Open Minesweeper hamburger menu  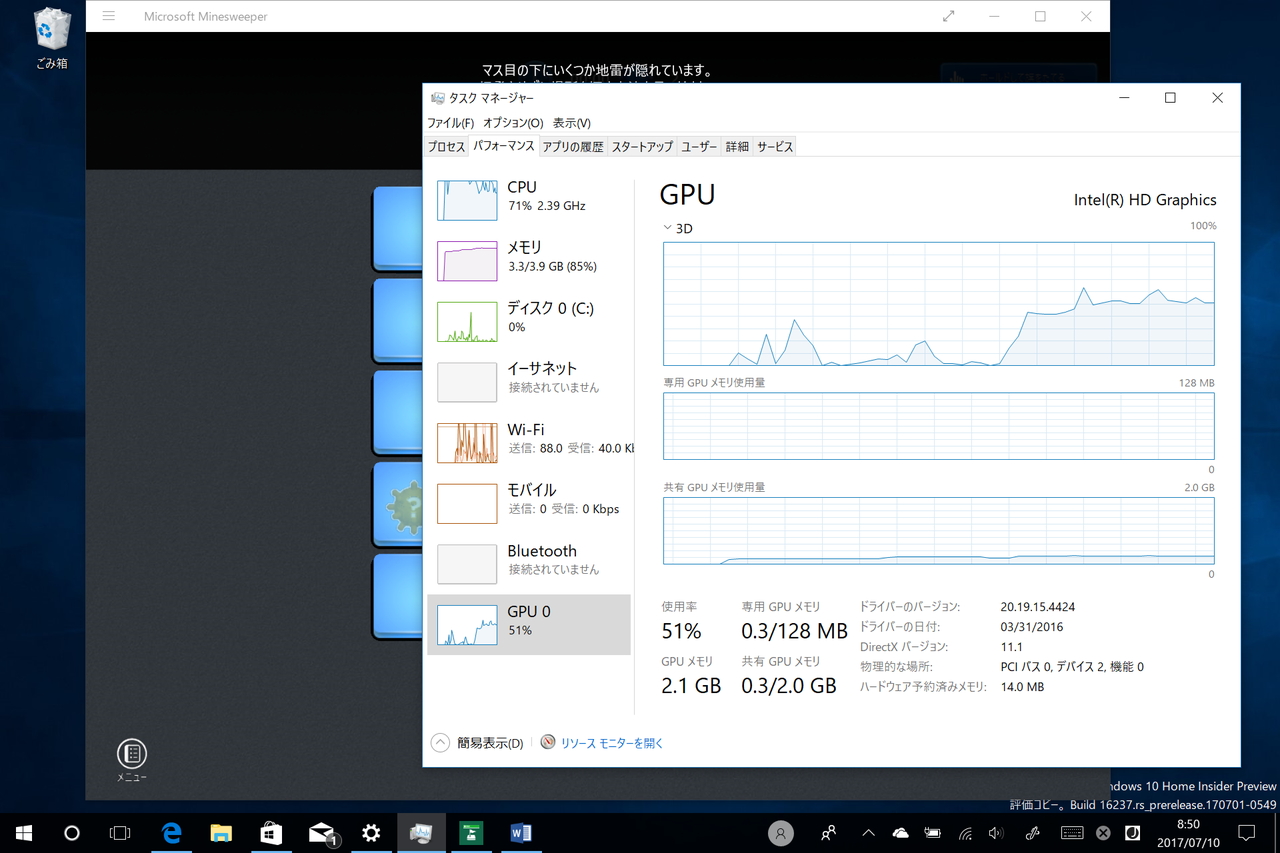[109, 16]
